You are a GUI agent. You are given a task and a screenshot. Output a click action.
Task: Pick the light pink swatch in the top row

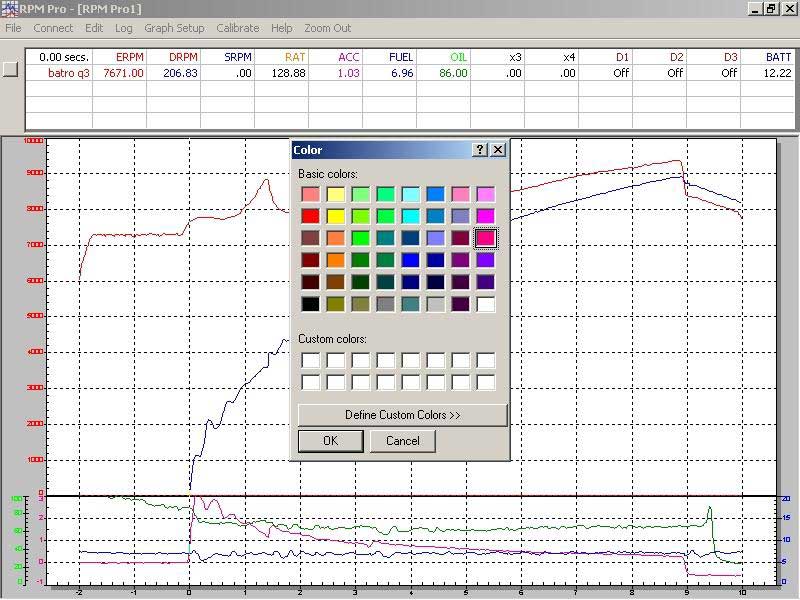461,194
